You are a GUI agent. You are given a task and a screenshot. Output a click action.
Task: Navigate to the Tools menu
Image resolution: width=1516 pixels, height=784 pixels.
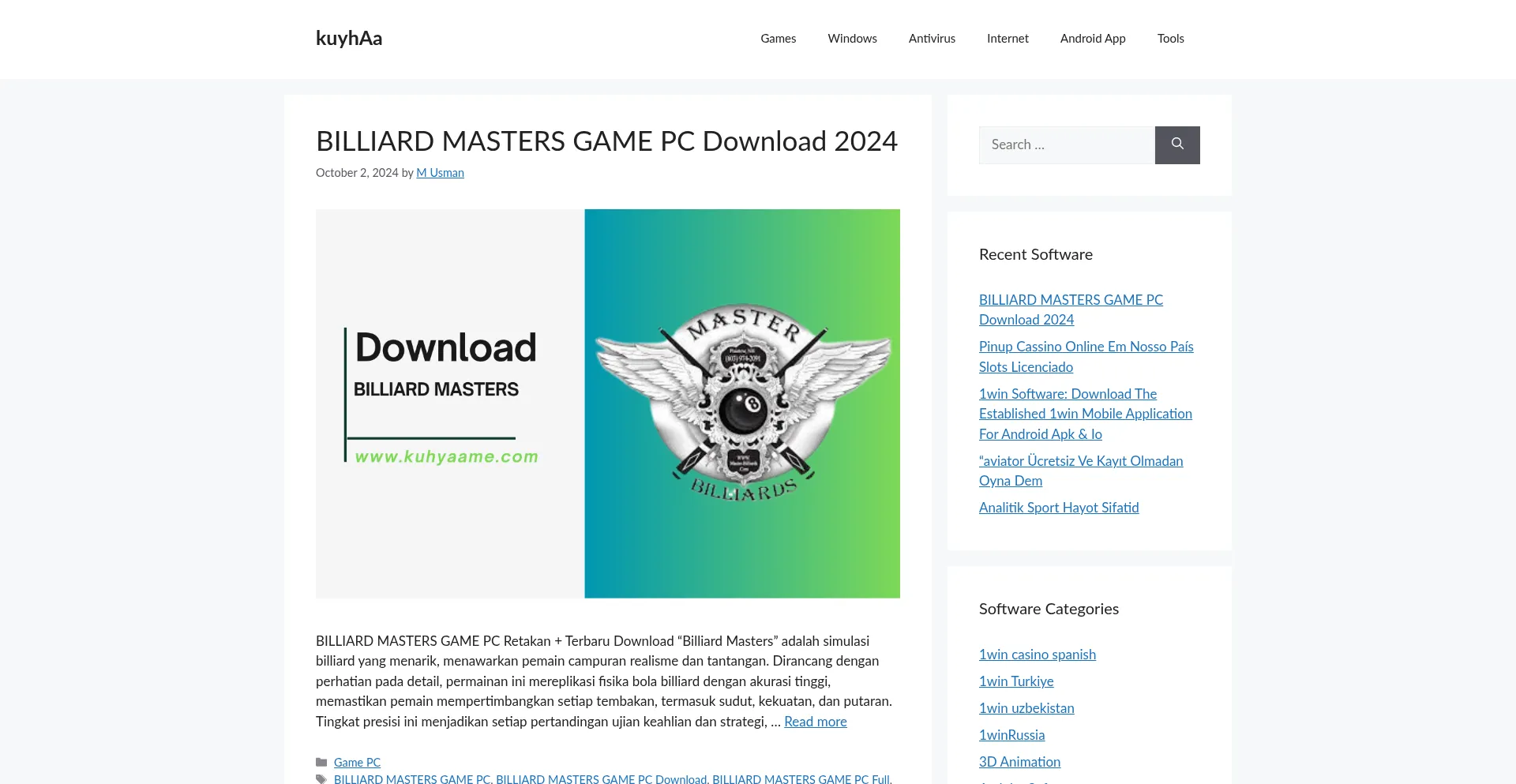click(x=1170, y=39)
